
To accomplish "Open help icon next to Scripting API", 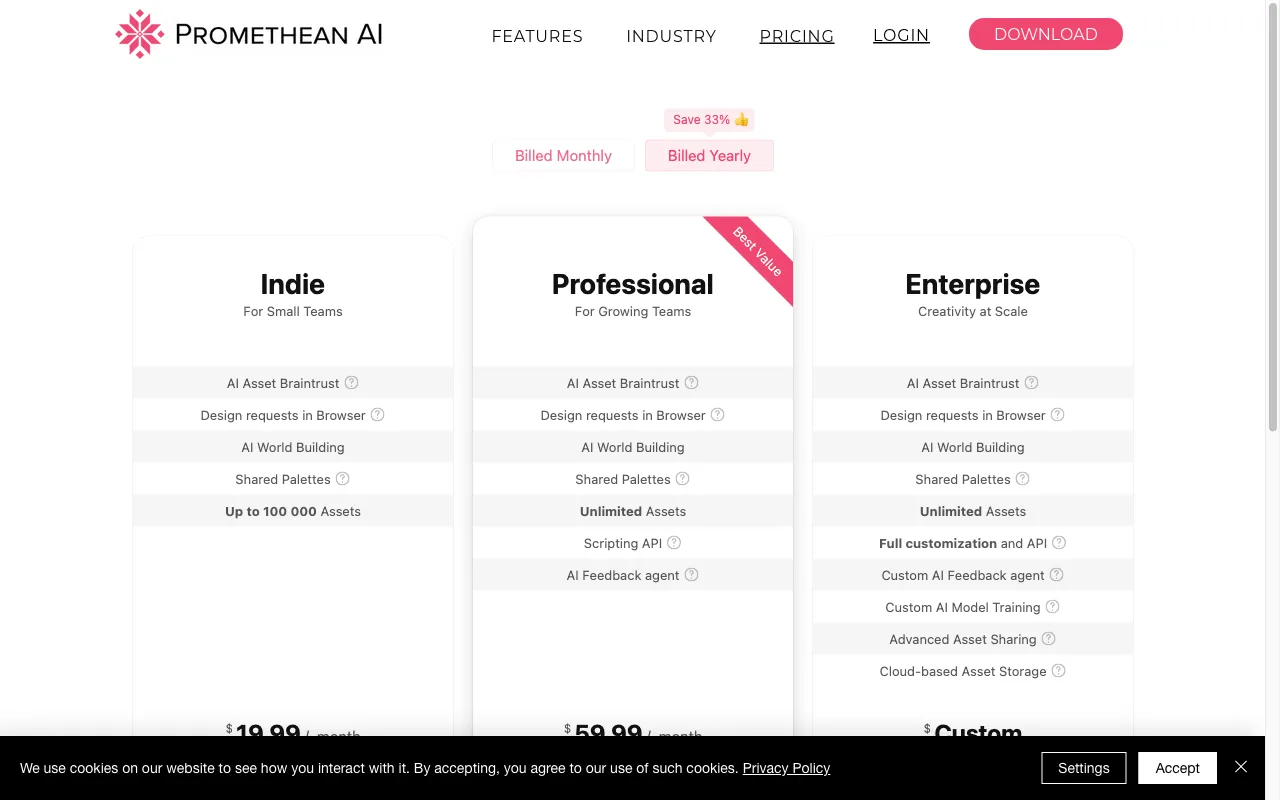I will (x=674, y=542).
